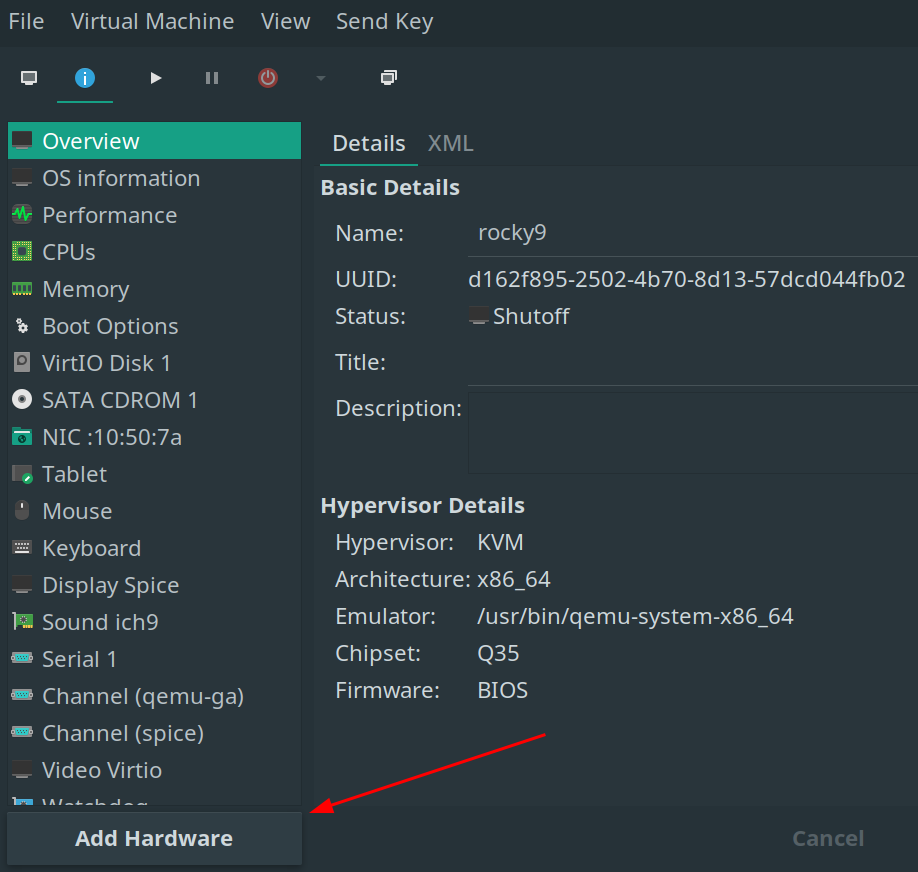
Task: Click the manage snapshots toolbar icon
Action: click(x=389, y=78)
